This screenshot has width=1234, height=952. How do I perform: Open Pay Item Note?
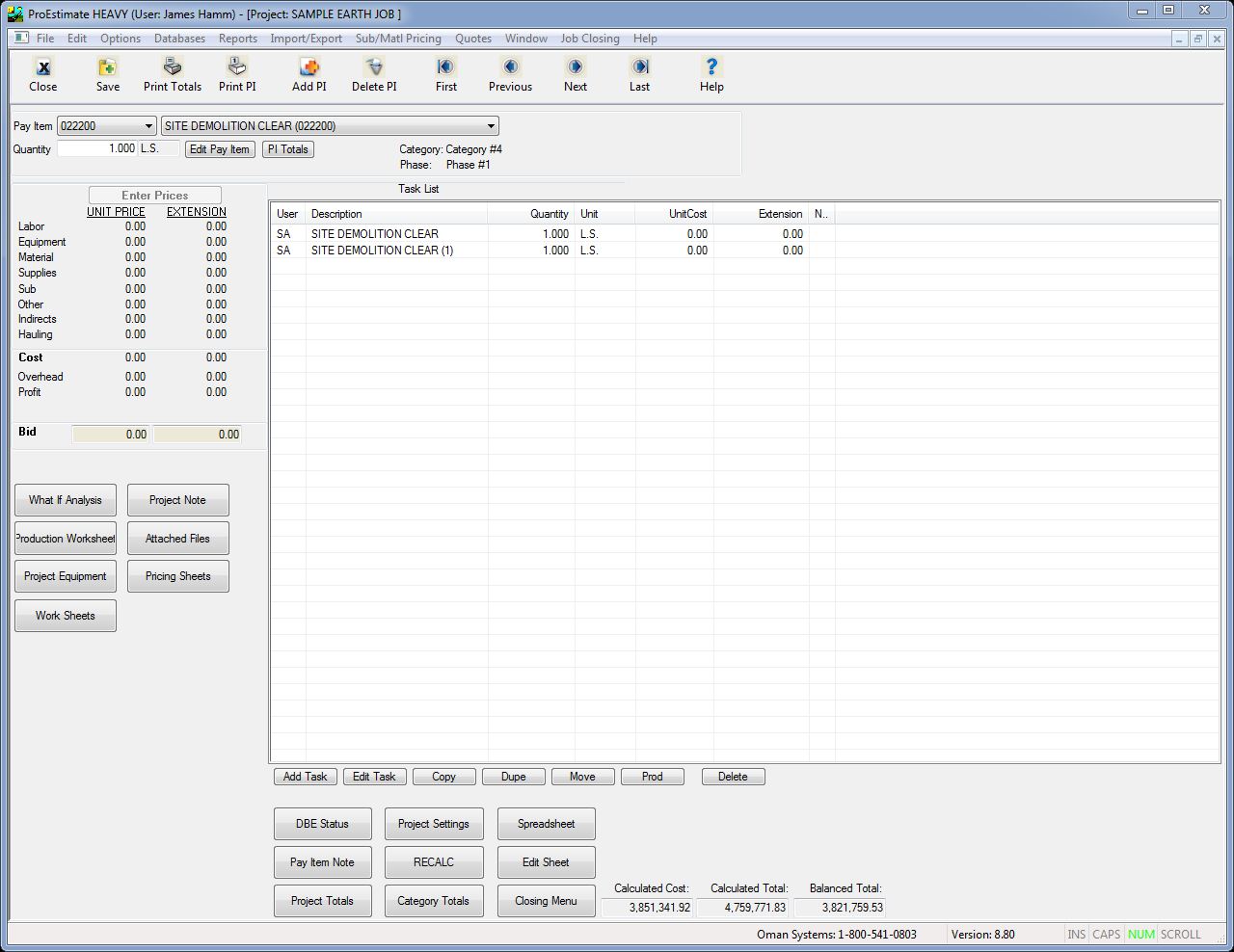(x=322, y=862)
